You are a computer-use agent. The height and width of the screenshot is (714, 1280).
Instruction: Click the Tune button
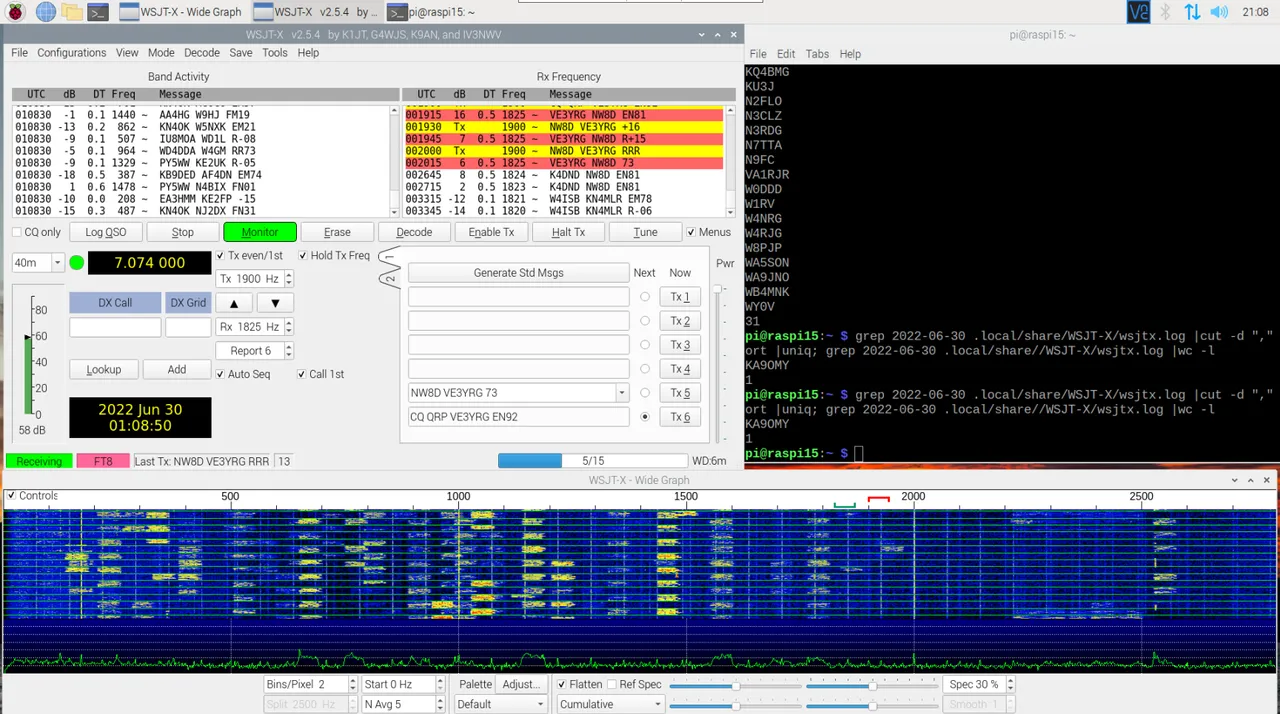click(645, 233)
